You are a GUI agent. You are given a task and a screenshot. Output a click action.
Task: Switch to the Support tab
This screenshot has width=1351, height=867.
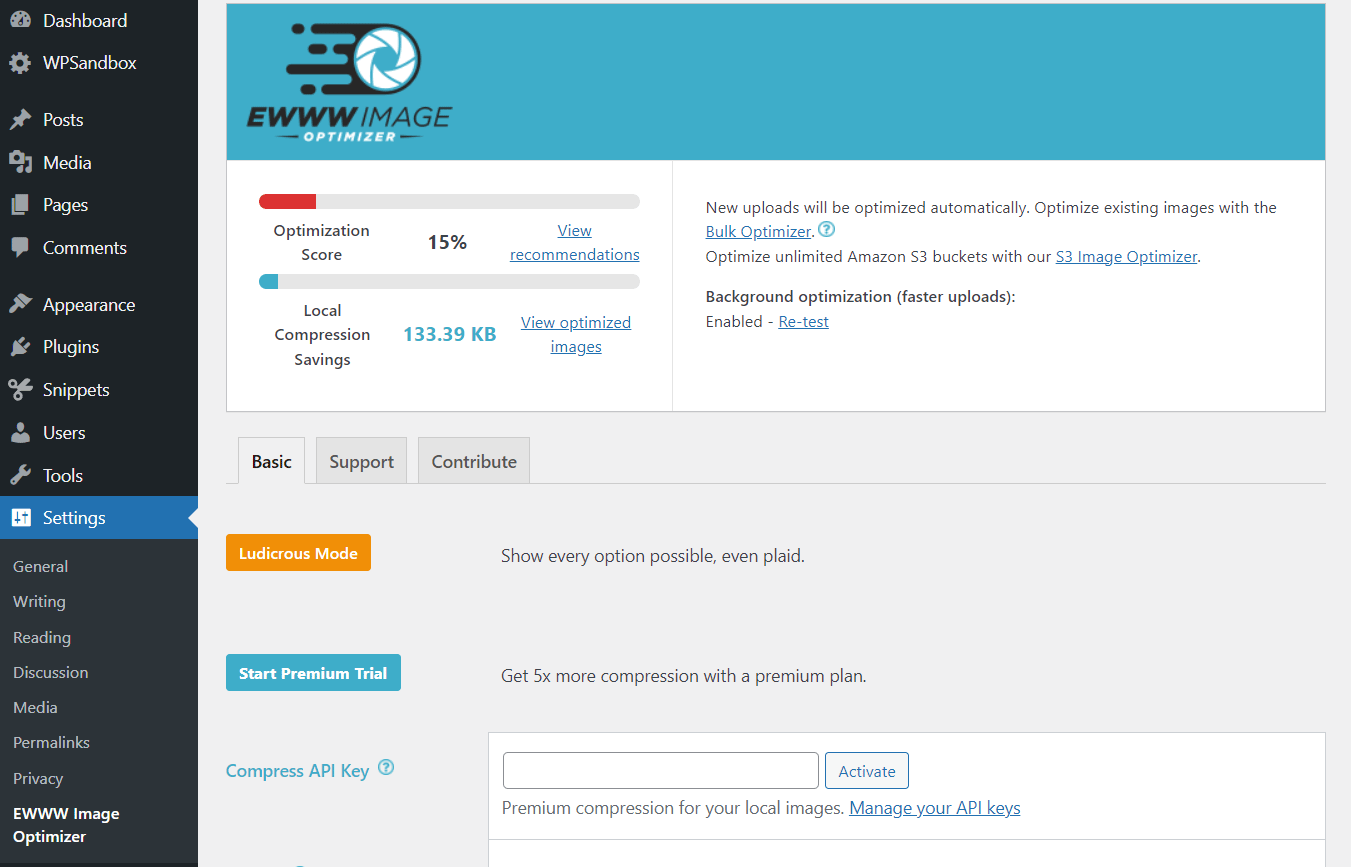coord(360,461)
